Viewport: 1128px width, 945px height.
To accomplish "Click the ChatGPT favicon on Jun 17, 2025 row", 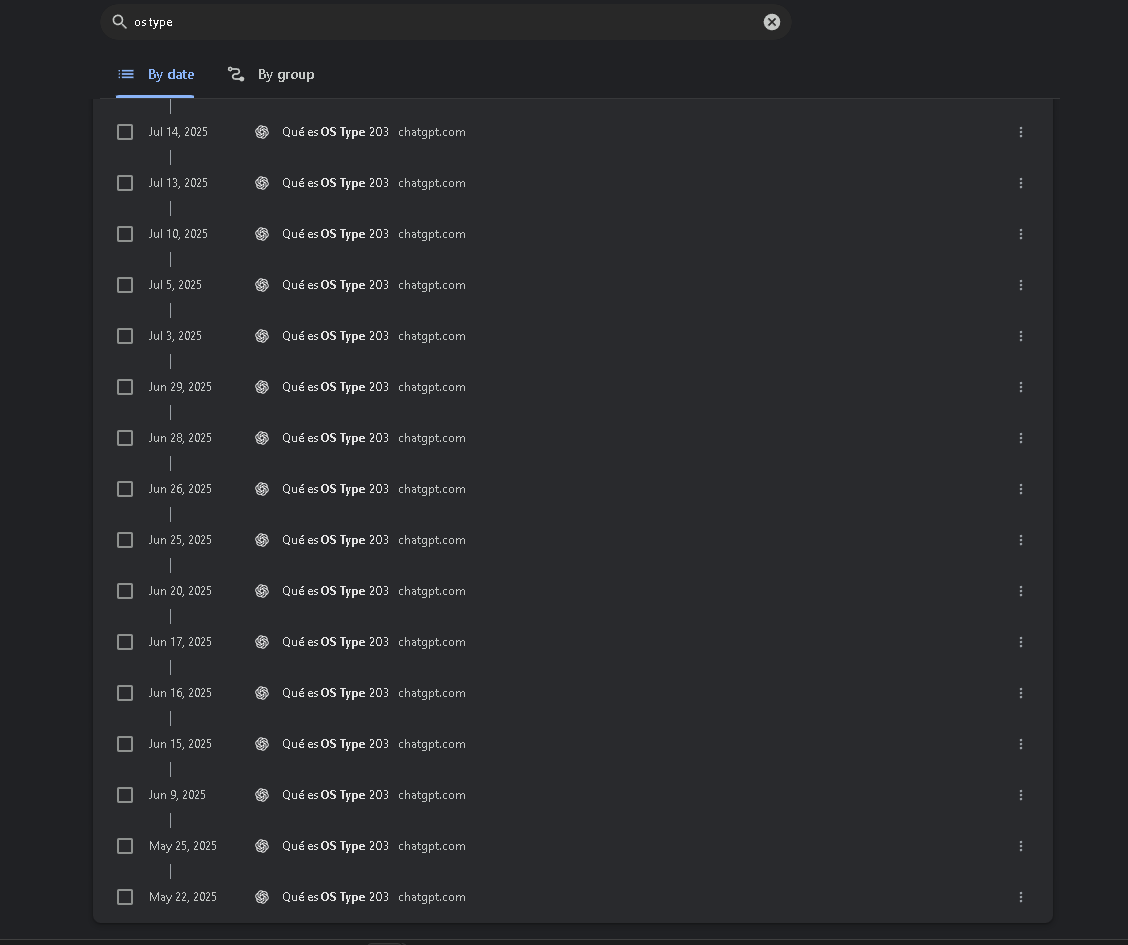I will click(x=262, y=642).
